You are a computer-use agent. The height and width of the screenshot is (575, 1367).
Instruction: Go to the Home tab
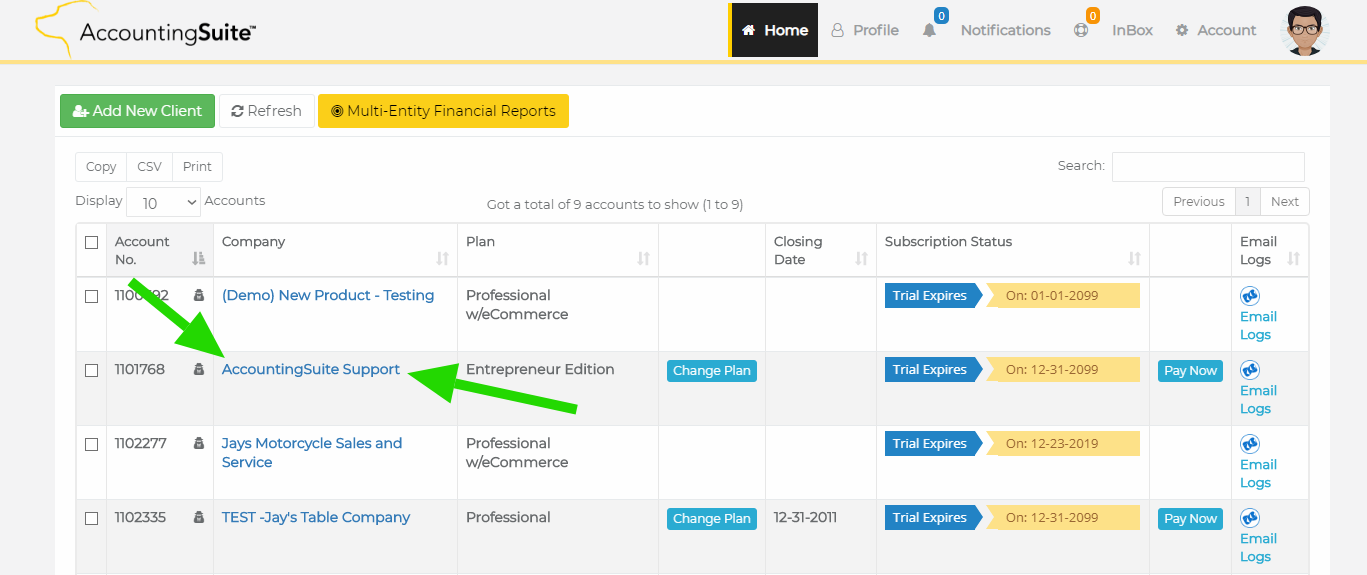tap(775, 30)
